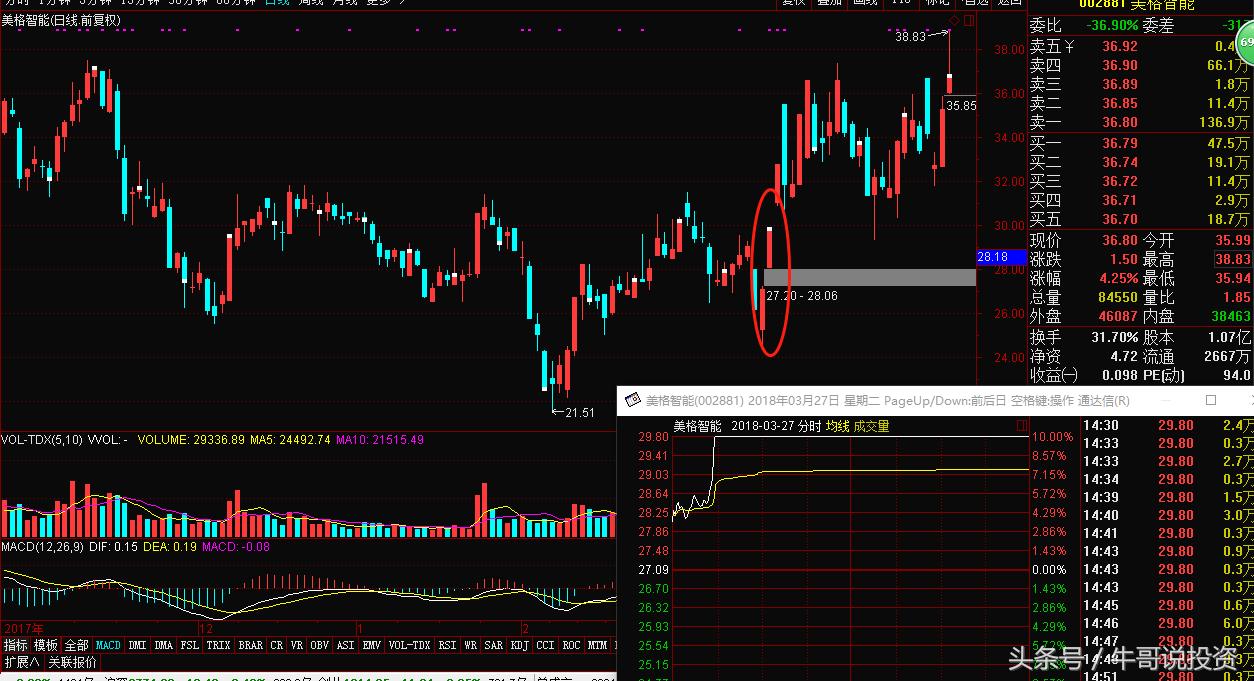Click the 全部 indicators button
Screen dimensions: 1254x681
[76, 645]
